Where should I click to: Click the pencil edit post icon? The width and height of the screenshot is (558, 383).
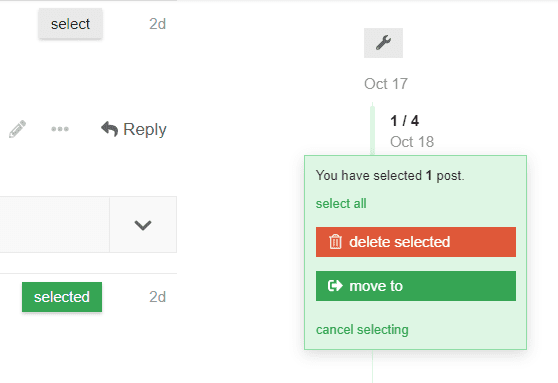(x=17, y=129)
